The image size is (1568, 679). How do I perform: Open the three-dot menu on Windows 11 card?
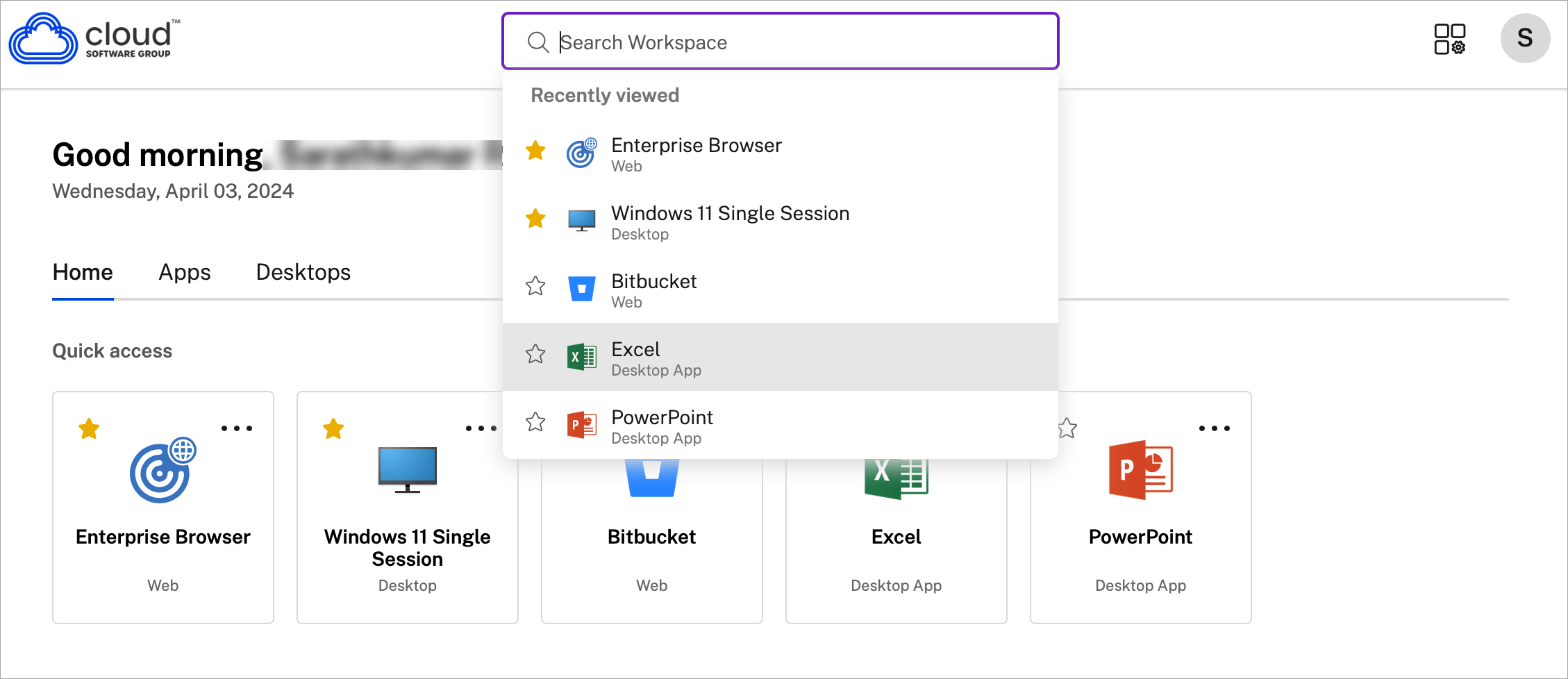click(x=481, y=428)
